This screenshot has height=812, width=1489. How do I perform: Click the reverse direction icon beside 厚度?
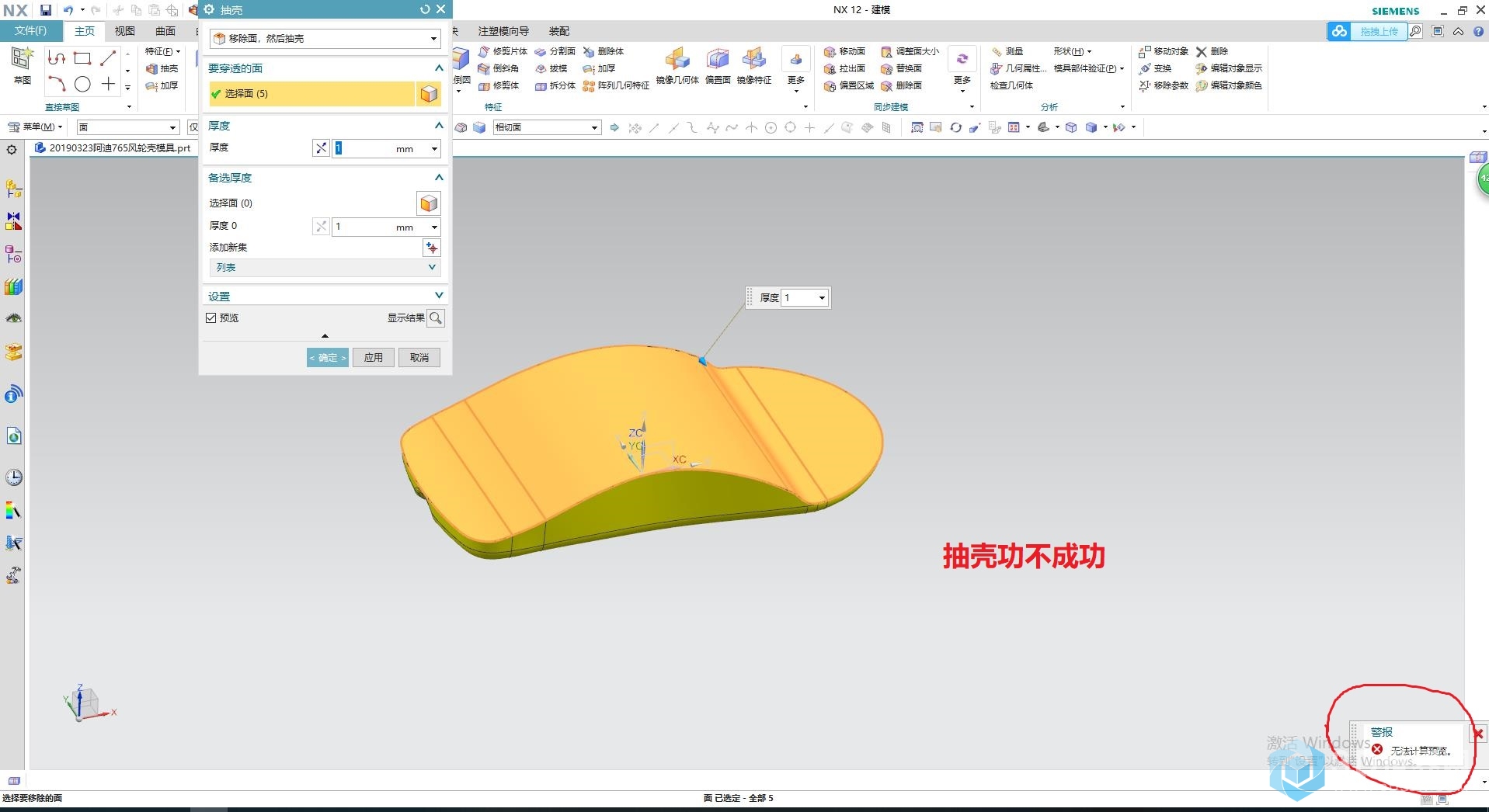(321, 148)
